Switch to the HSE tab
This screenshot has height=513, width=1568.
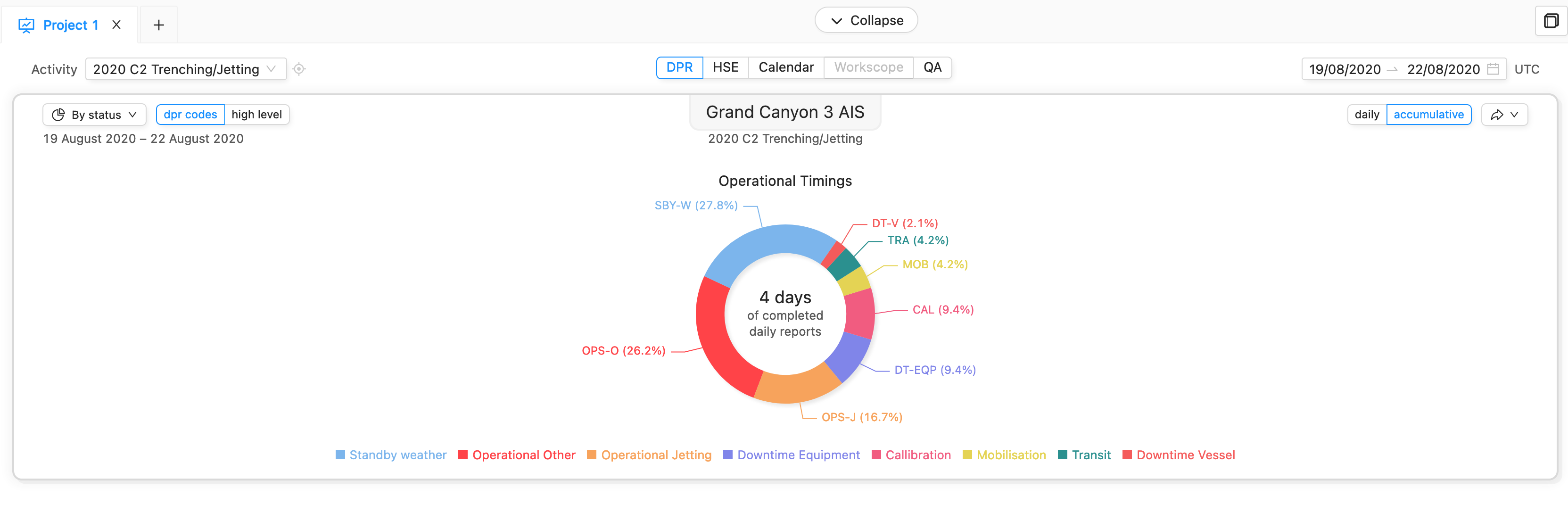[726, 67]
